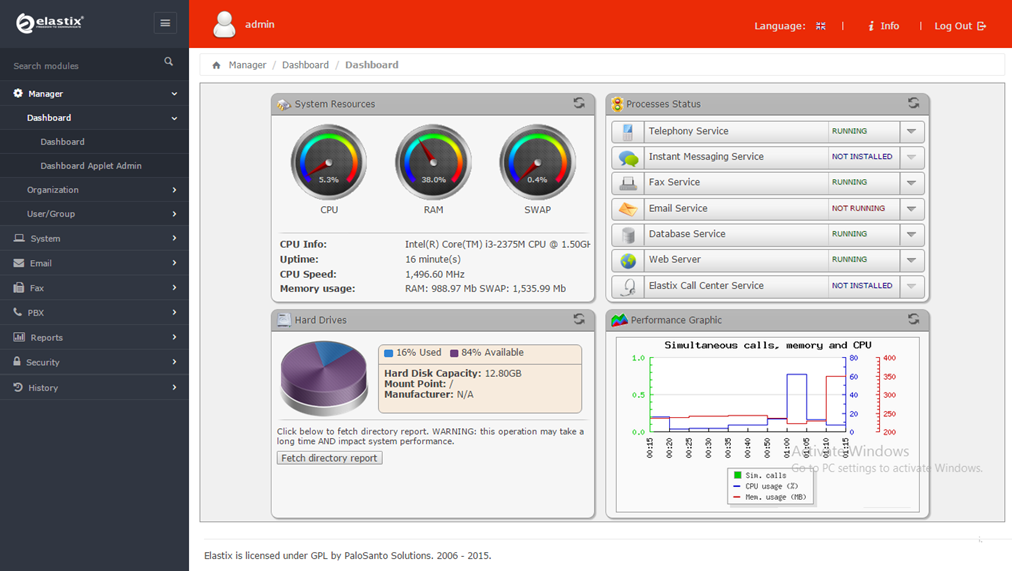Click the admin user avatar
This screenshot has width=1012, height=571.
(x=225, y=25)
